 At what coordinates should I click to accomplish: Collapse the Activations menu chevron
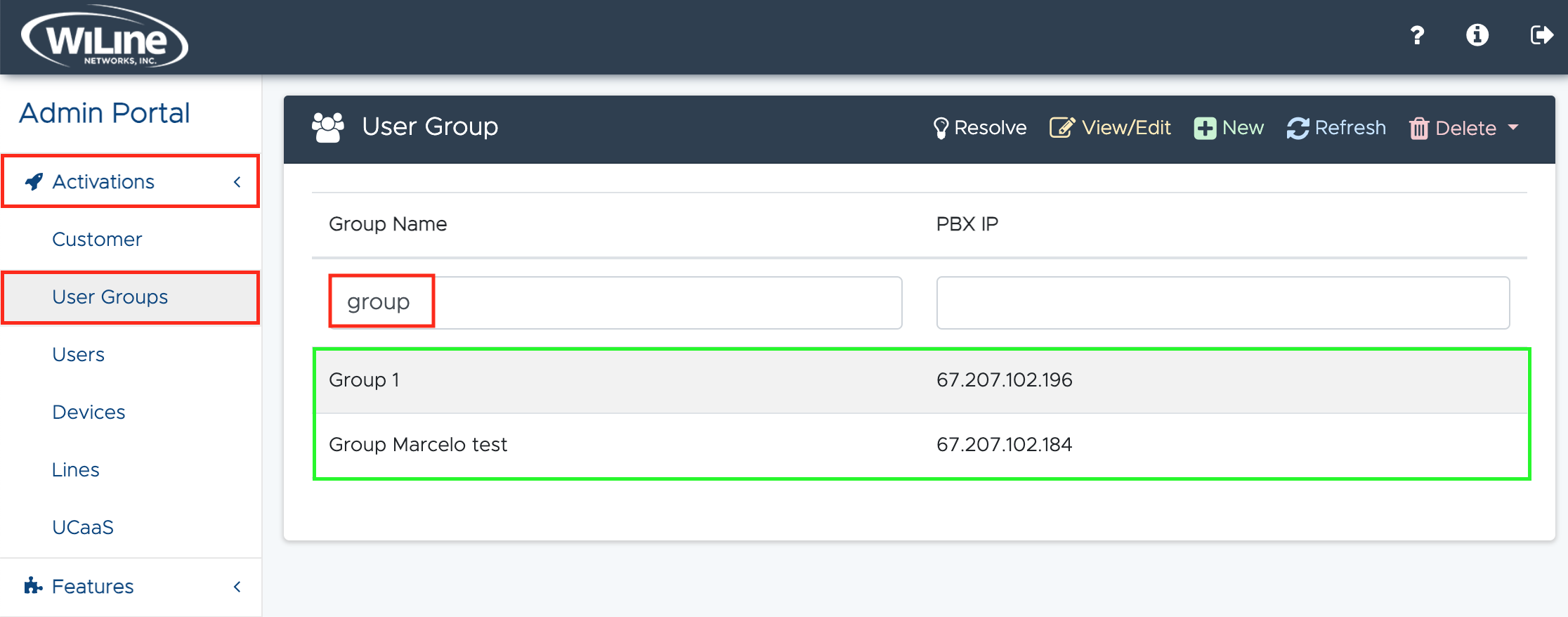[237, 182]
